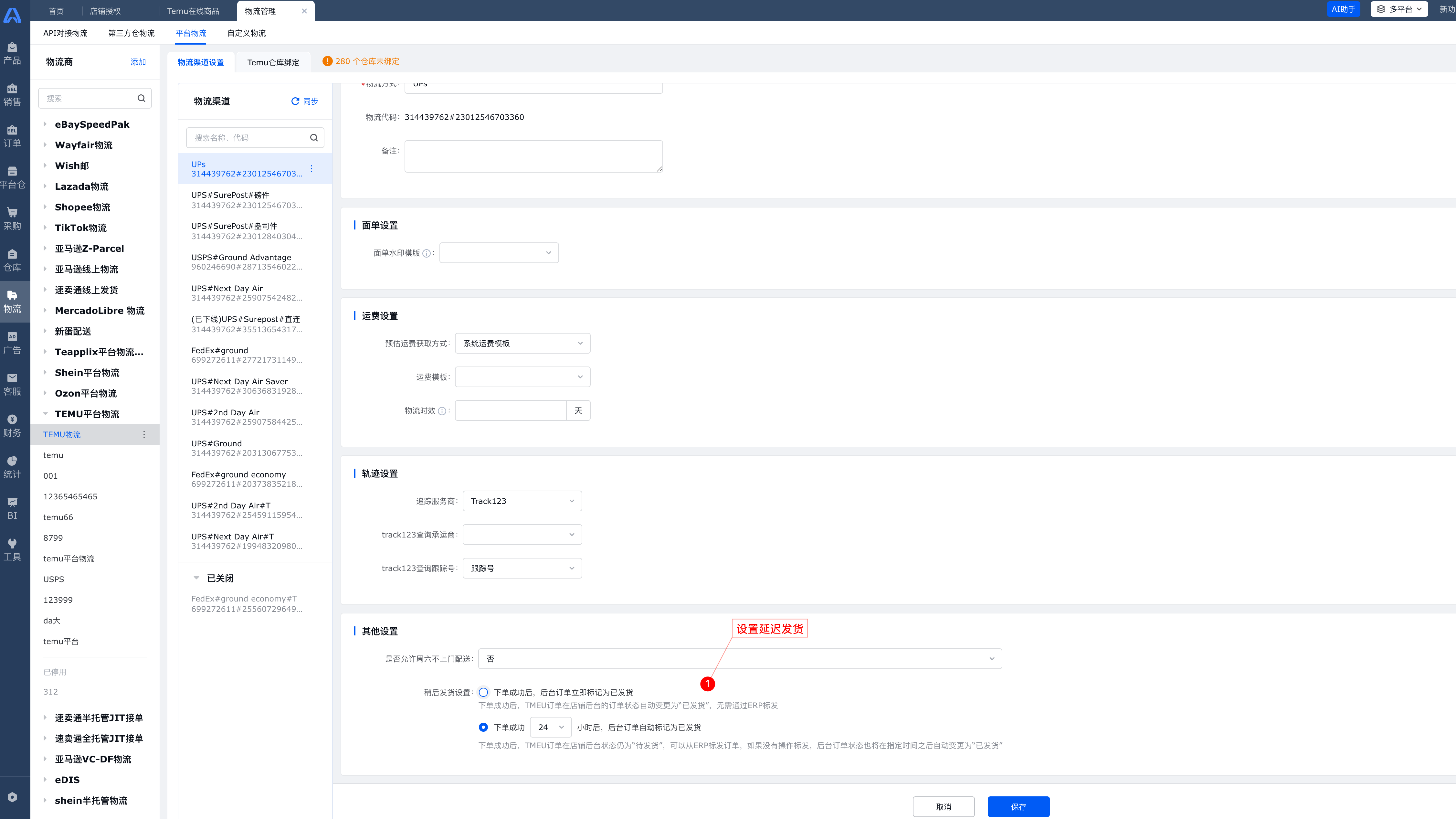Switch to 店铺授权 tab
1456x819 pixels.
(x=105, y=11)
